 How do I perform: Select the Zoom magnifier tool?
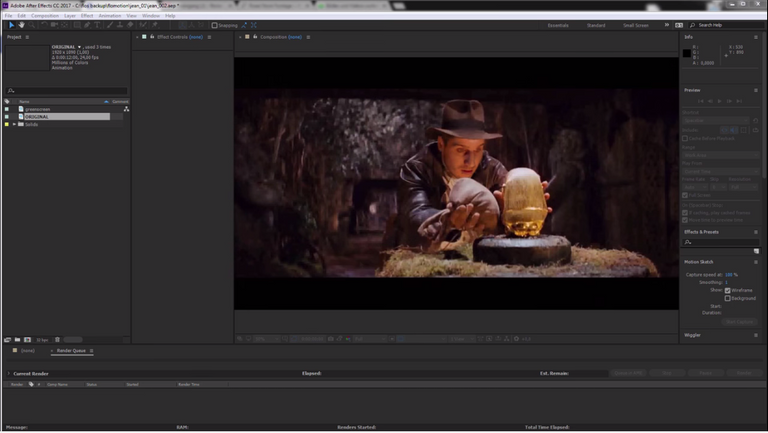(32, 25)
